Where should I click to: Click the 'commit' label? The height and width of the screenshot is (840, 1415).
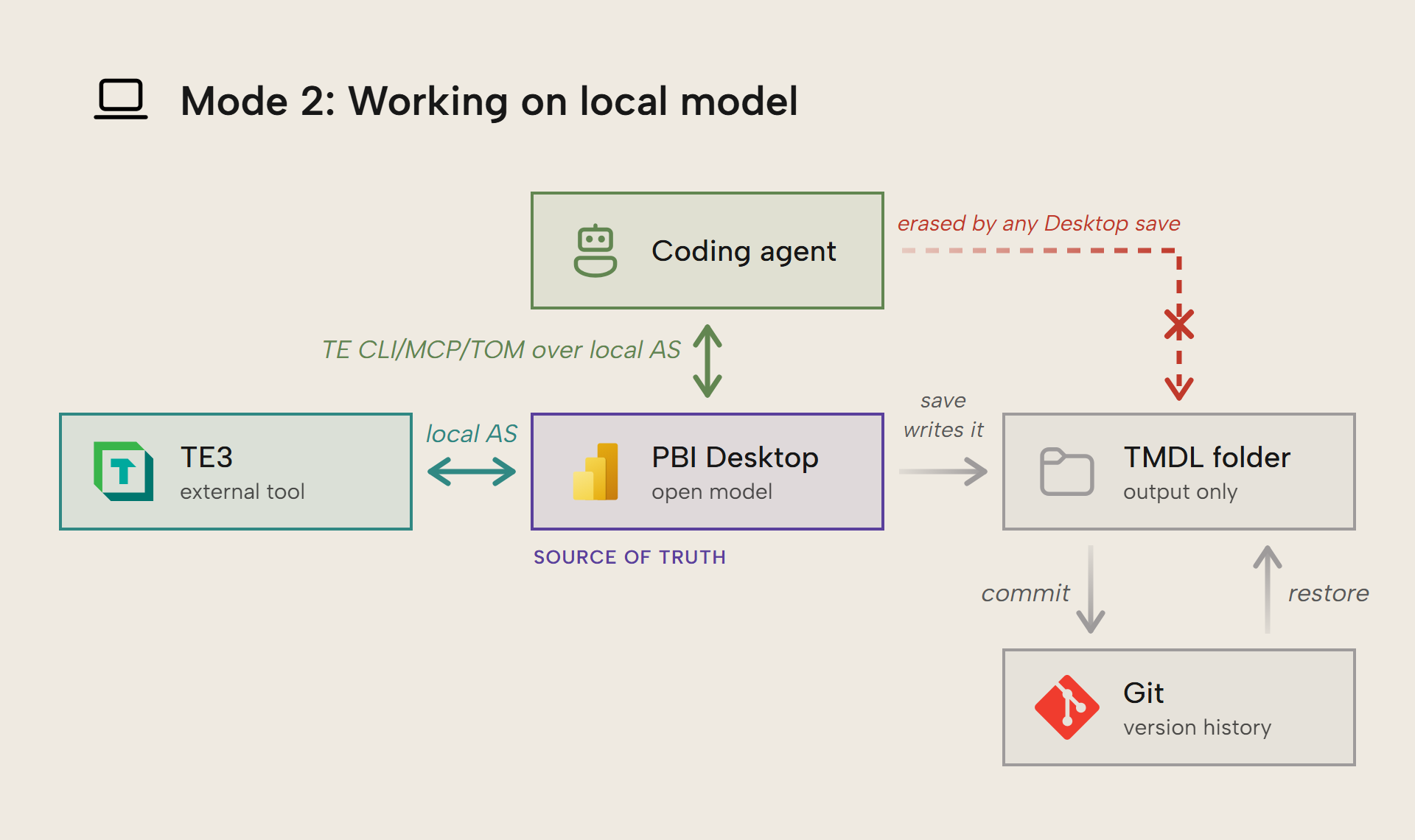[x=1025, y=593]
